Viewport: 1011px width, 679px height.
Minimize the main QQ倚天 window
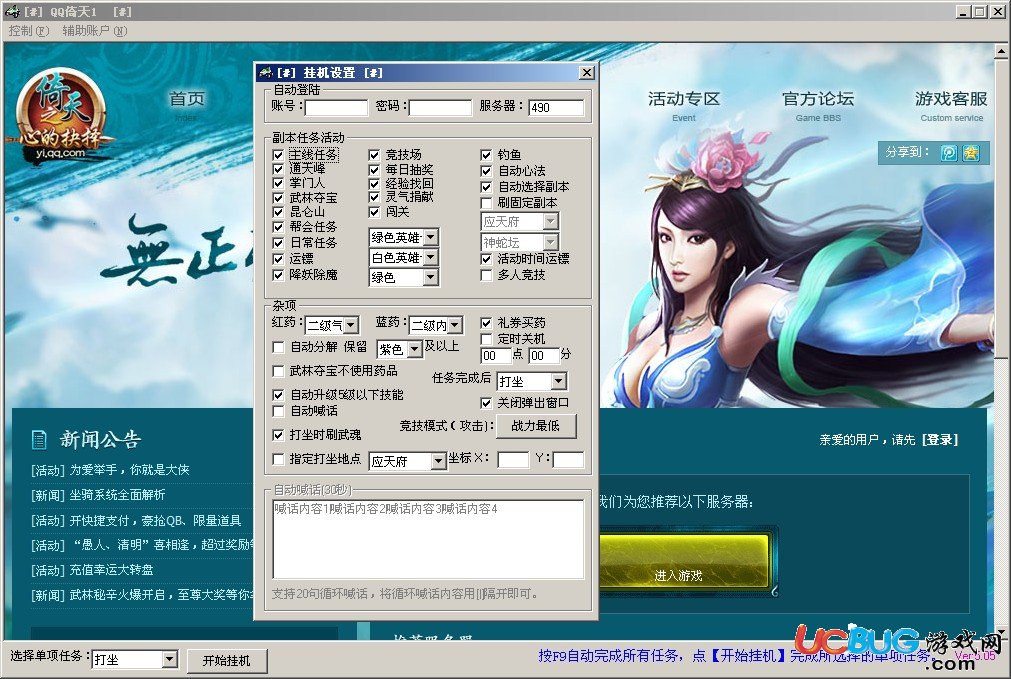tap(964, 12)
